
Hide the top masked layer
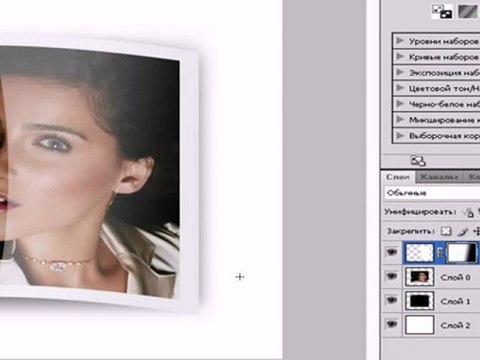392,252
